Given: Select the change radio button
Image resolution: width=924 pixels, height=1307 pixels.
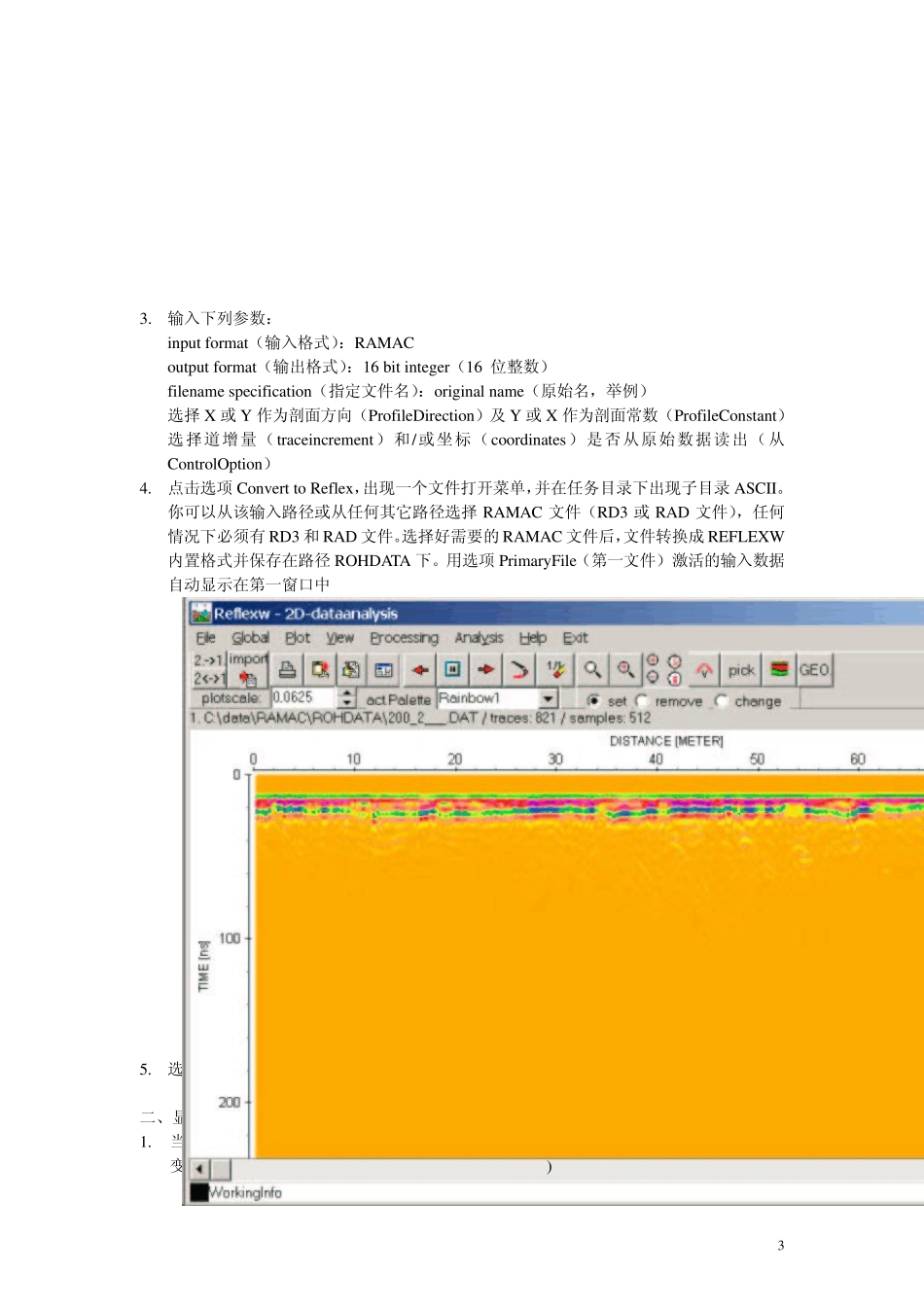Looking at the screenshot, I should 721,700.
